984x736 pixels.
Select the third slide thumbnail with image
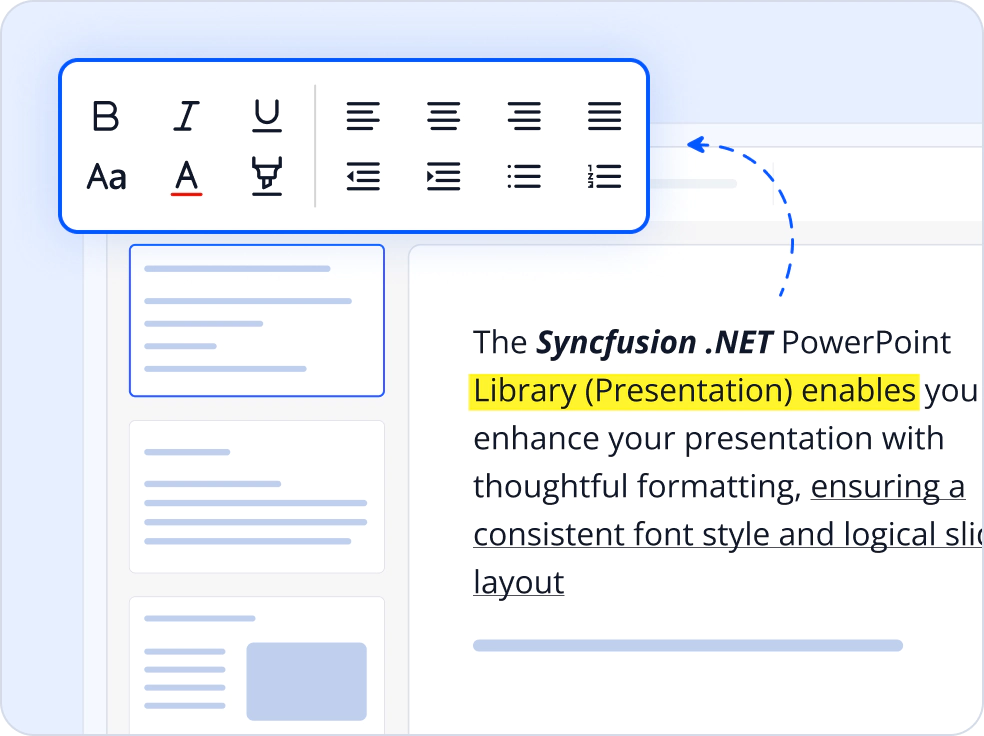[x=257, y=665]
